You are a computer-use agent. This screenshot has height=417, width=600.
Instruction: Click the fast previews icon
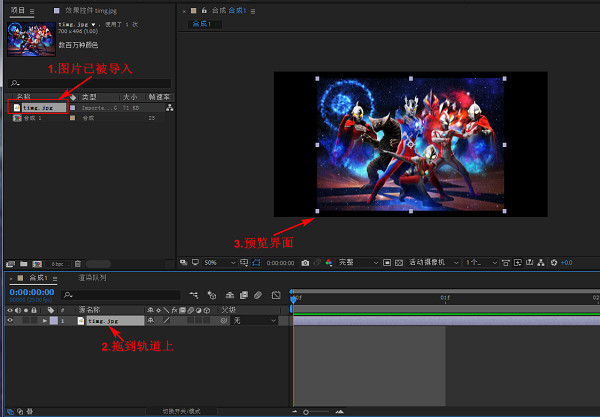518,263
